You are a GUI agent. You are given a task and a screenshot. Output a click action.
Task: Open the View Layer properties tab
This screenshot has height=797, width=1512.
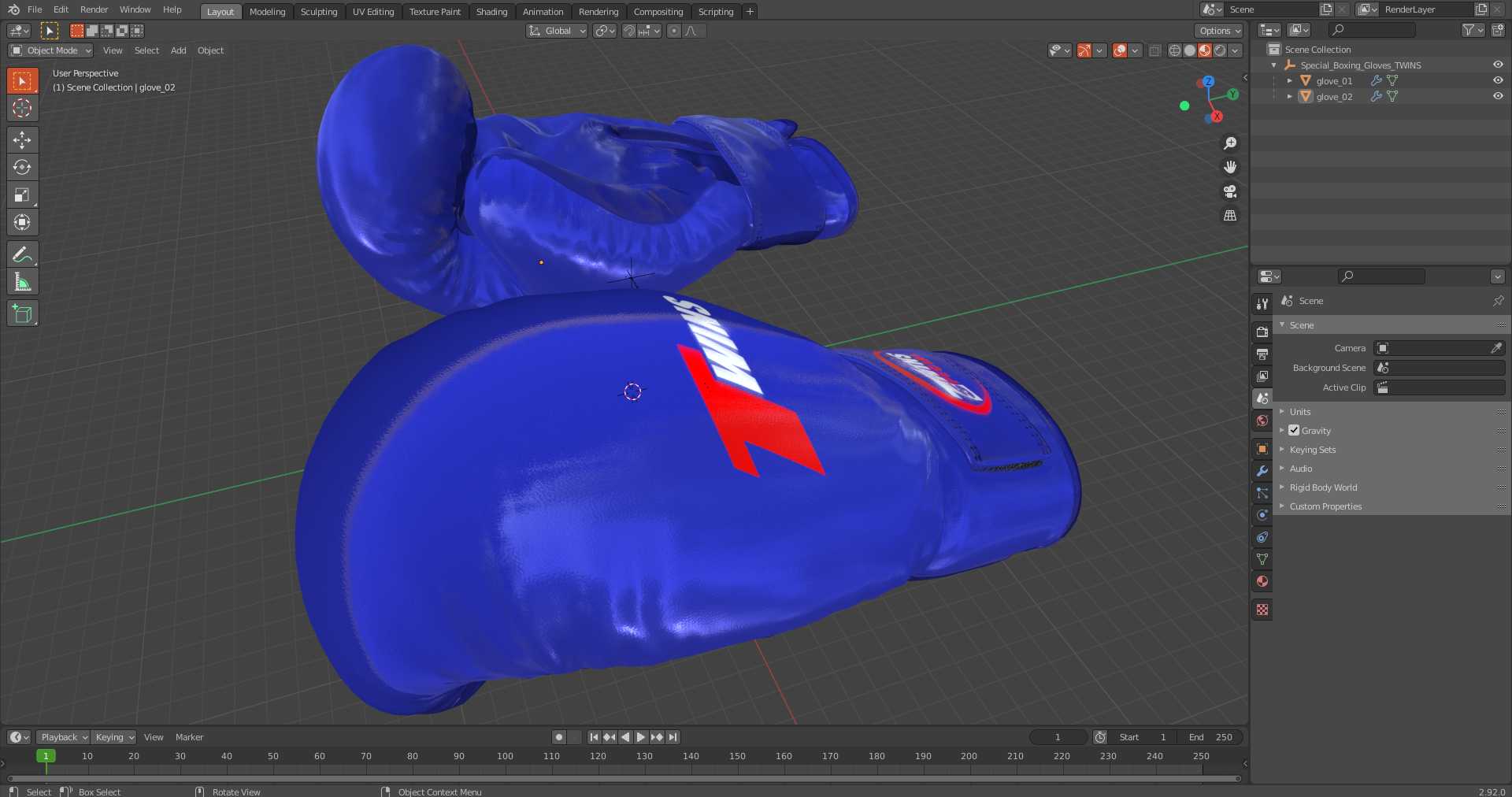(x=1262, y=376)
